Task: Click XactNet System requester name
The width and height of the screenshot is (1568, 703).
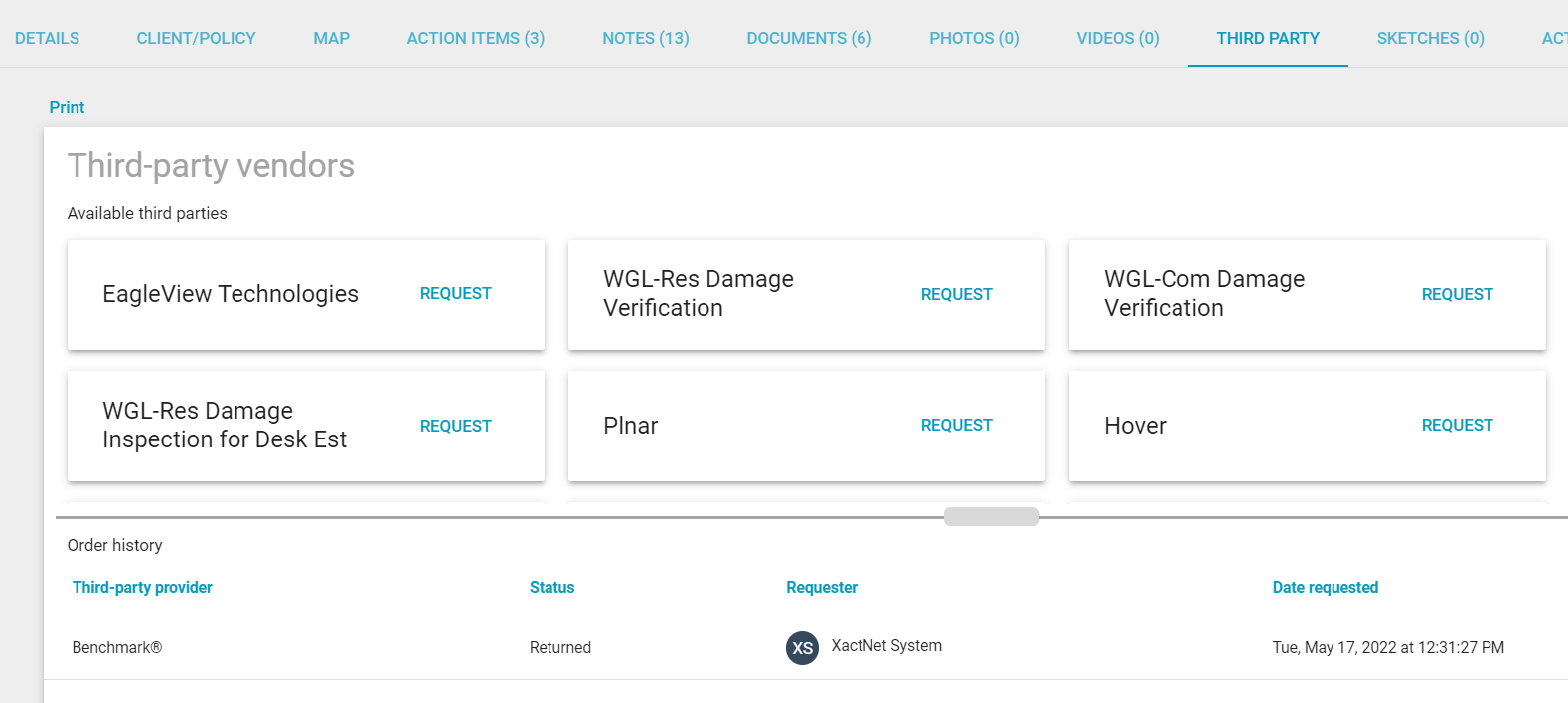Action: (x=886, y=645)
